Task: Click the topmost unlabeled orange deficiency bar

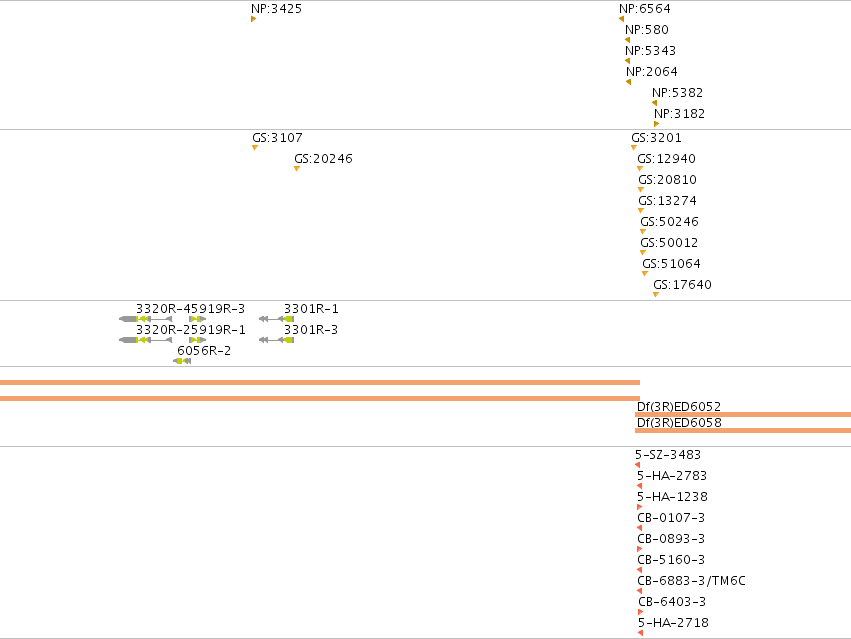Action: coord(320,383)
